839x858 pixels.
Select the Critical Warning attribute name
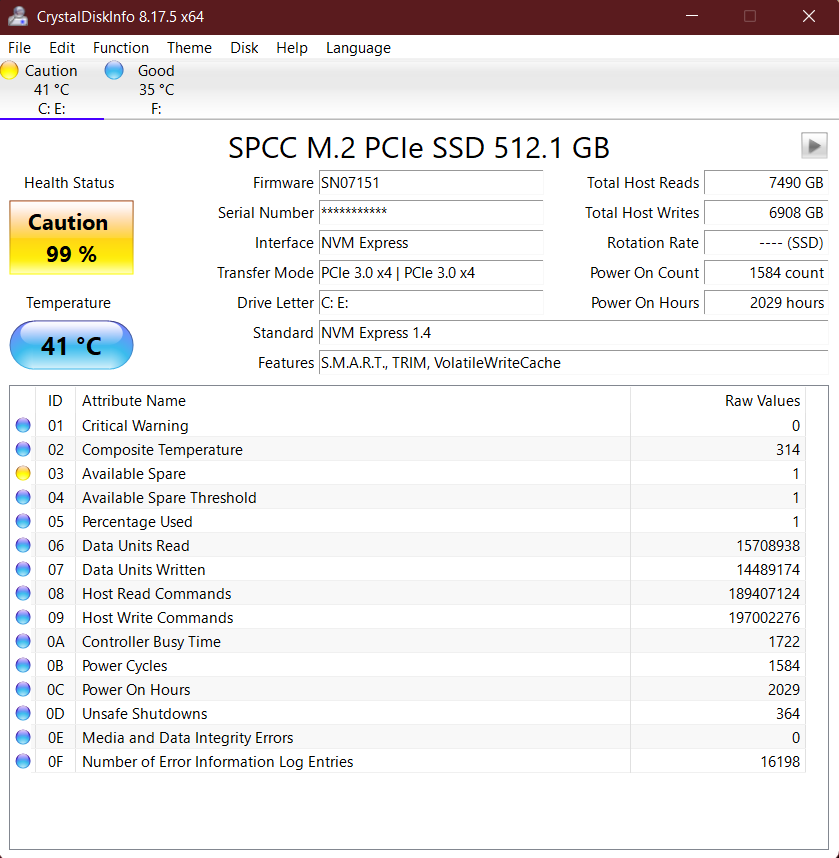[x=135, y=426]
